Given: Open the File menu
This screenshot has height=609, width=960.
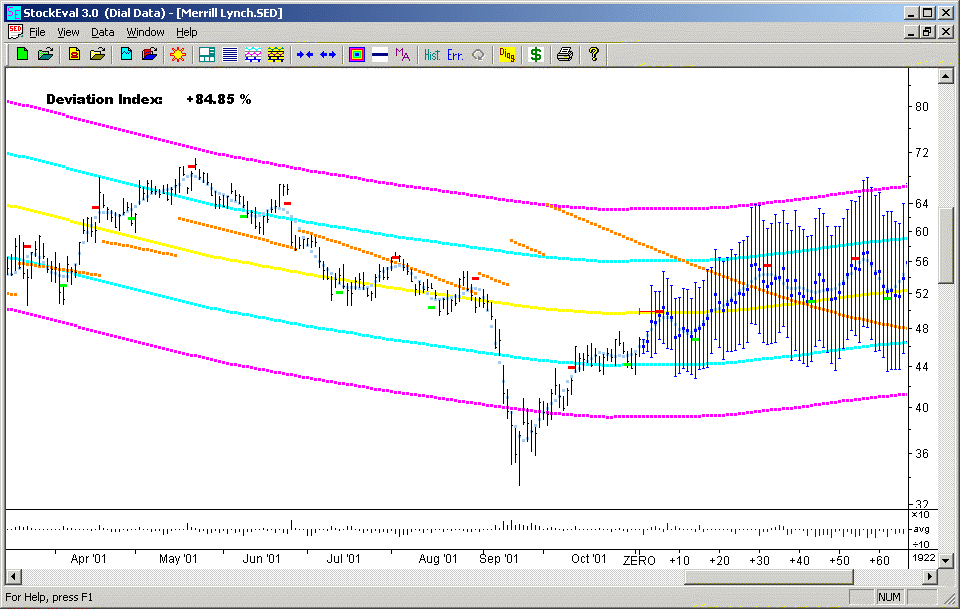Looking at the screenshot, I should 37,32.
